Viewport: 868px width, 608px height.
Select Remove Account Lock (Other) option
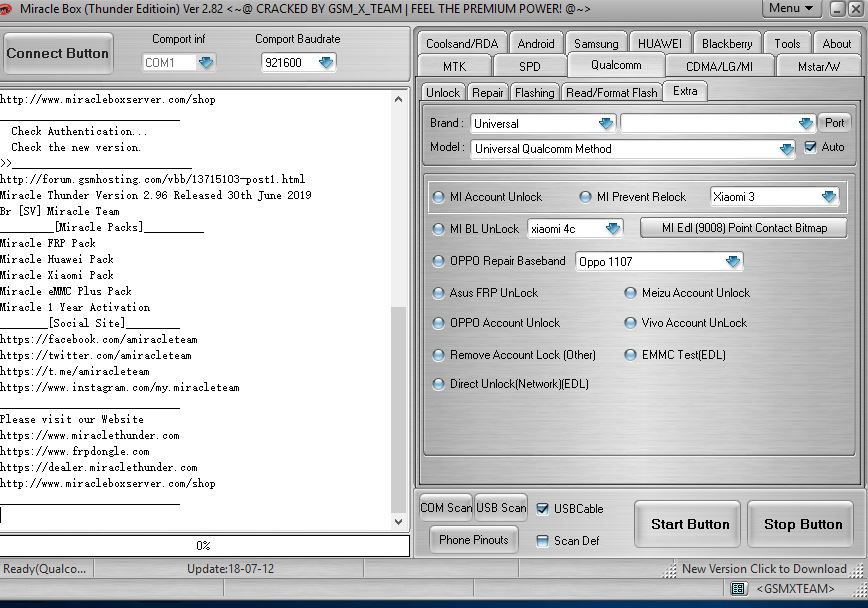[438, 355]
